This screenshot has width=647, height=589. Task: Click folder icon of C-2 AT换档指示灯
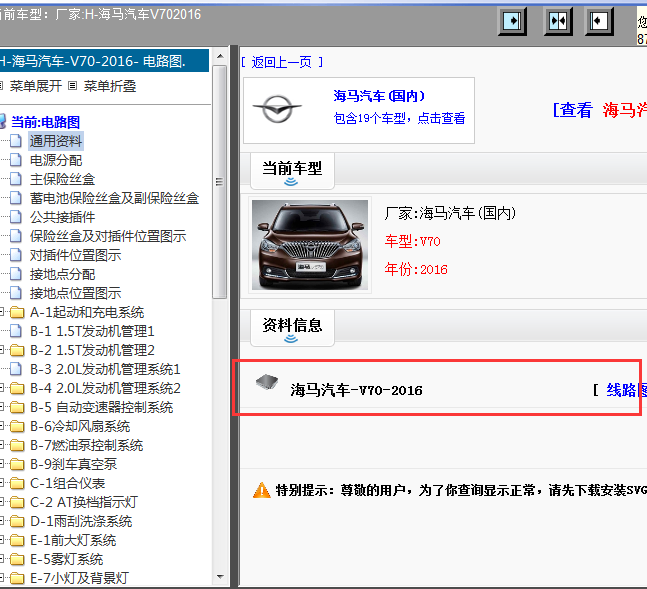(17, 502)
